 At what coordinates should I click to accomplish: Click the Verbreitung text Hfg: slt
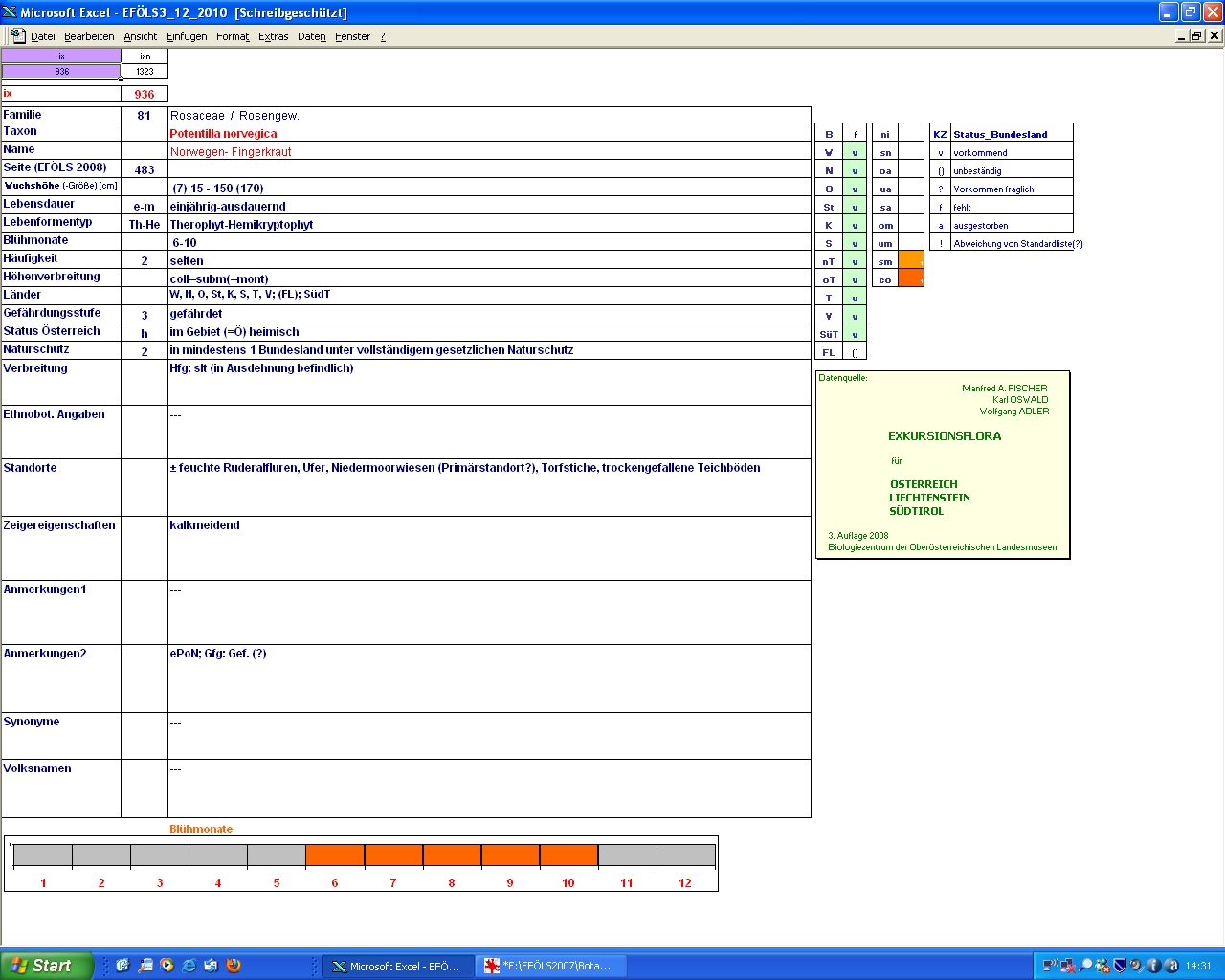261,368
